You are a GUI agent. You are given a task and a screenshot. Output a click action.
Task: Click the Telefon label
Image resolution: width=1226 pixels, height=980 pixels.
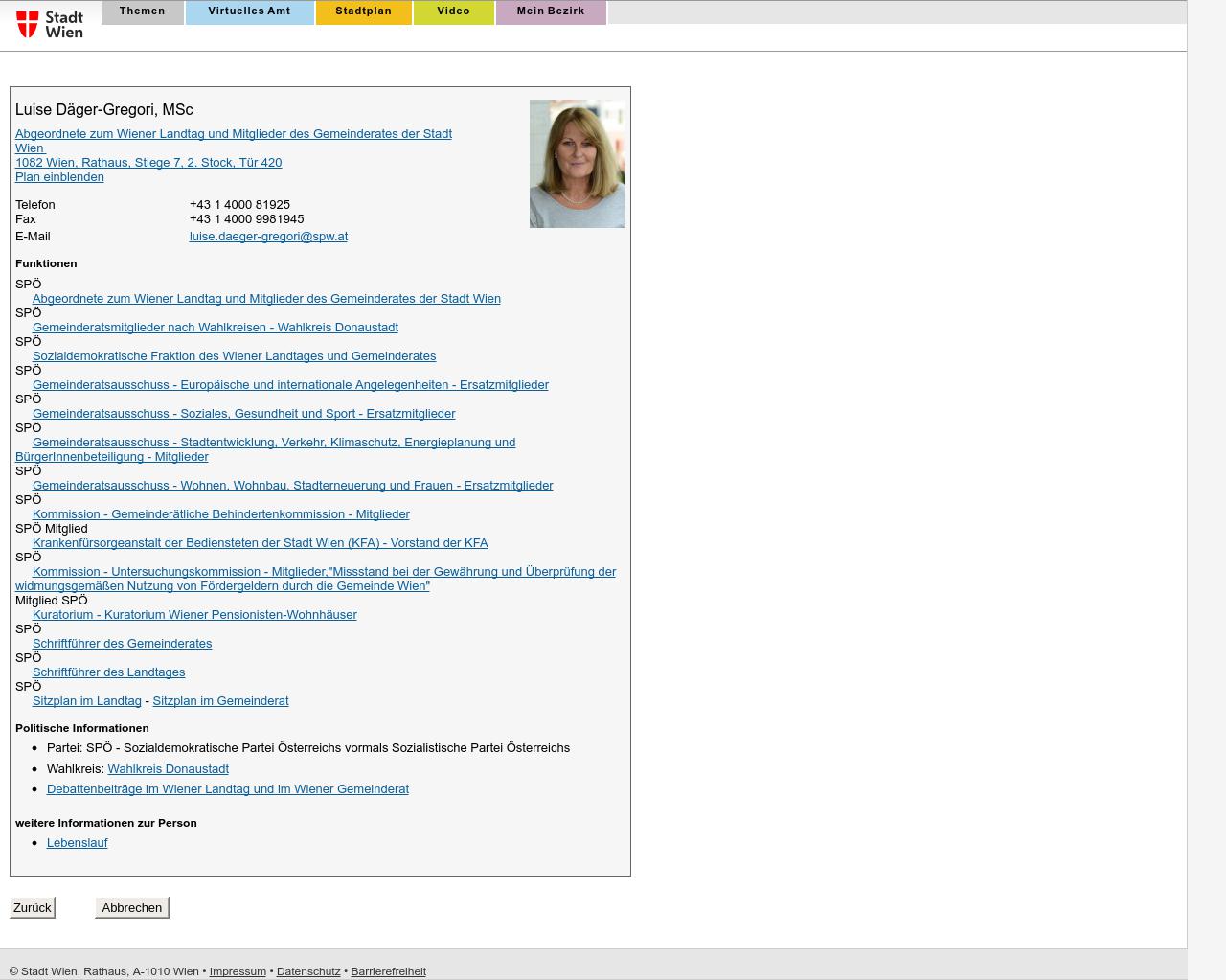(35, 205)
